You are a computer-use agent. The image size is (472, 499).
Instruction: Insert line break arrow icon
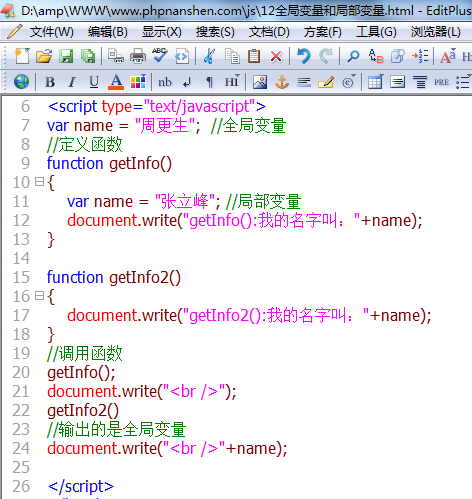coord(187,82)
